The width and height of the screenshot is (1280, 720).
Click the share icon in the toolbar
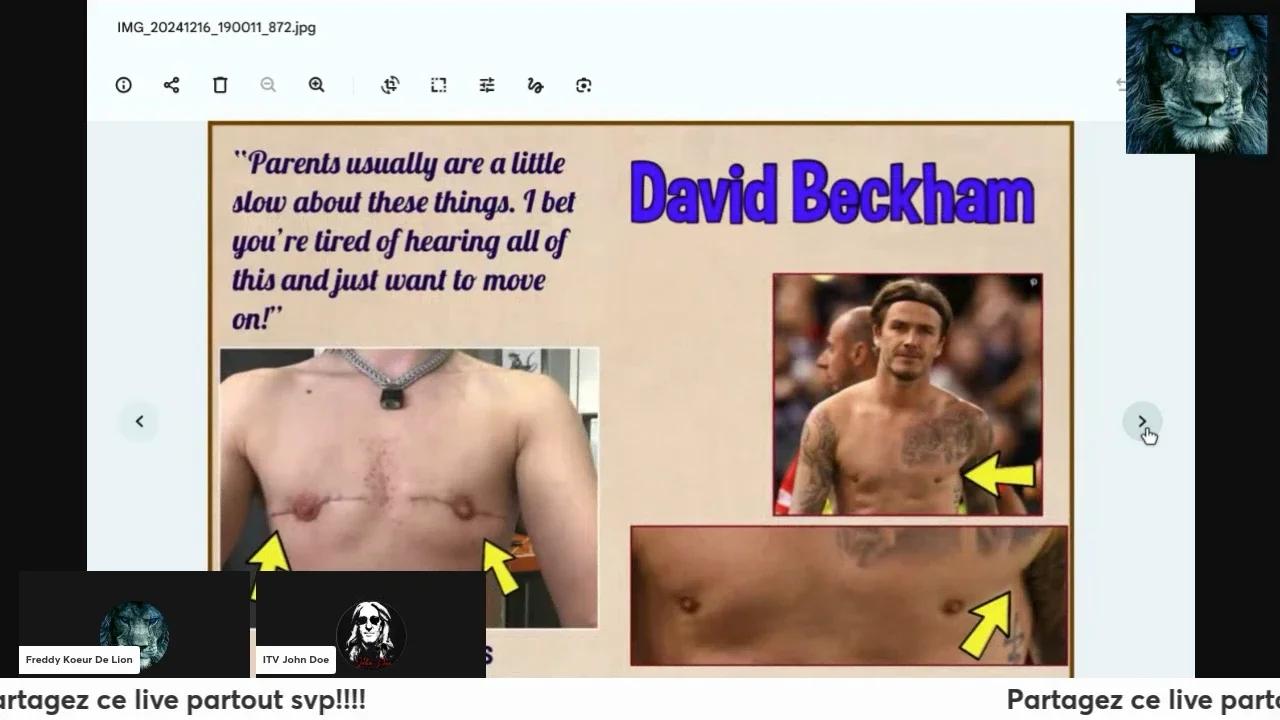[171, 85]
